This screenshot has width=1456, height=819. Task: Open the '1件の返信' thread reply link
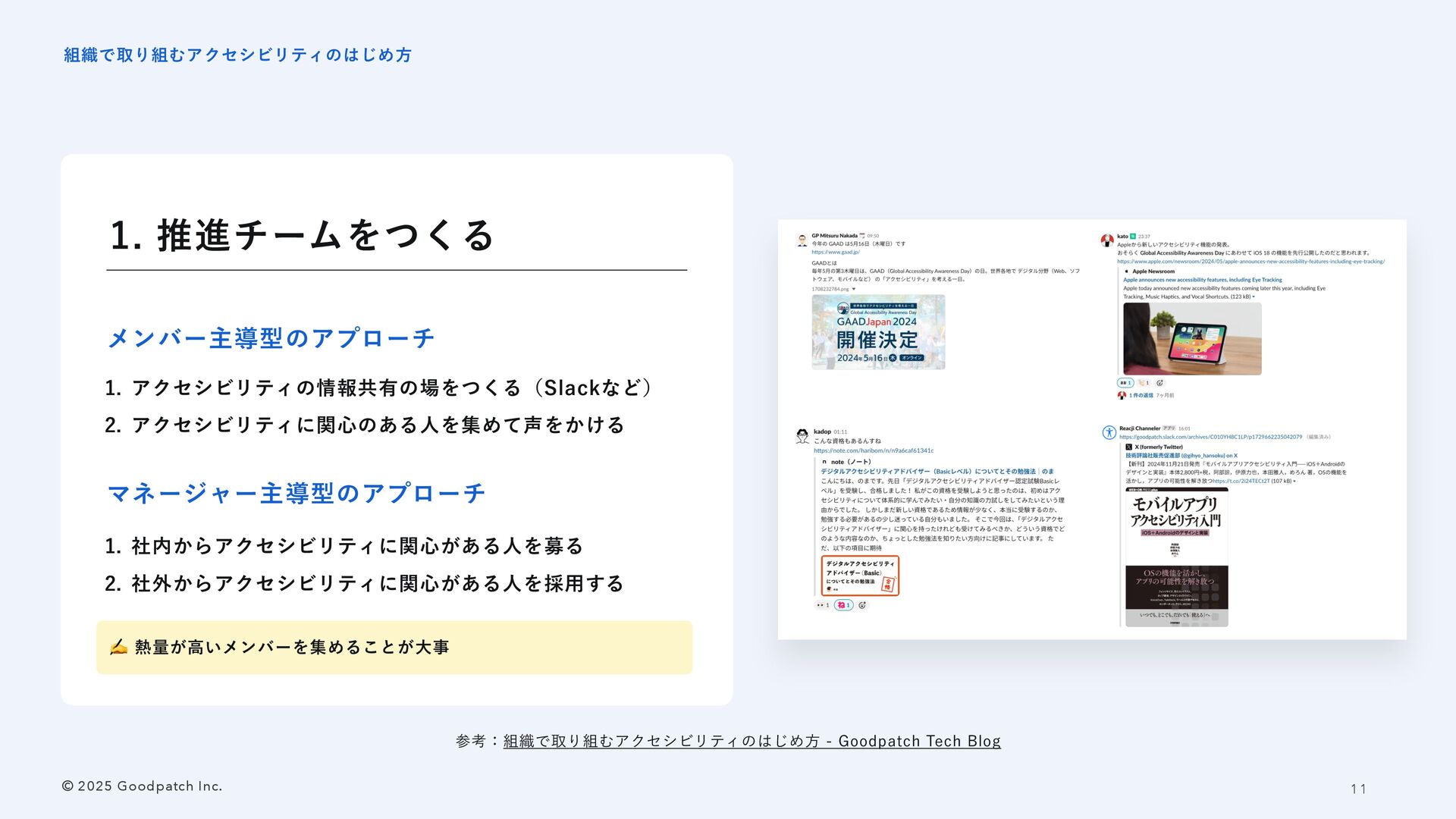(1141, 395)
